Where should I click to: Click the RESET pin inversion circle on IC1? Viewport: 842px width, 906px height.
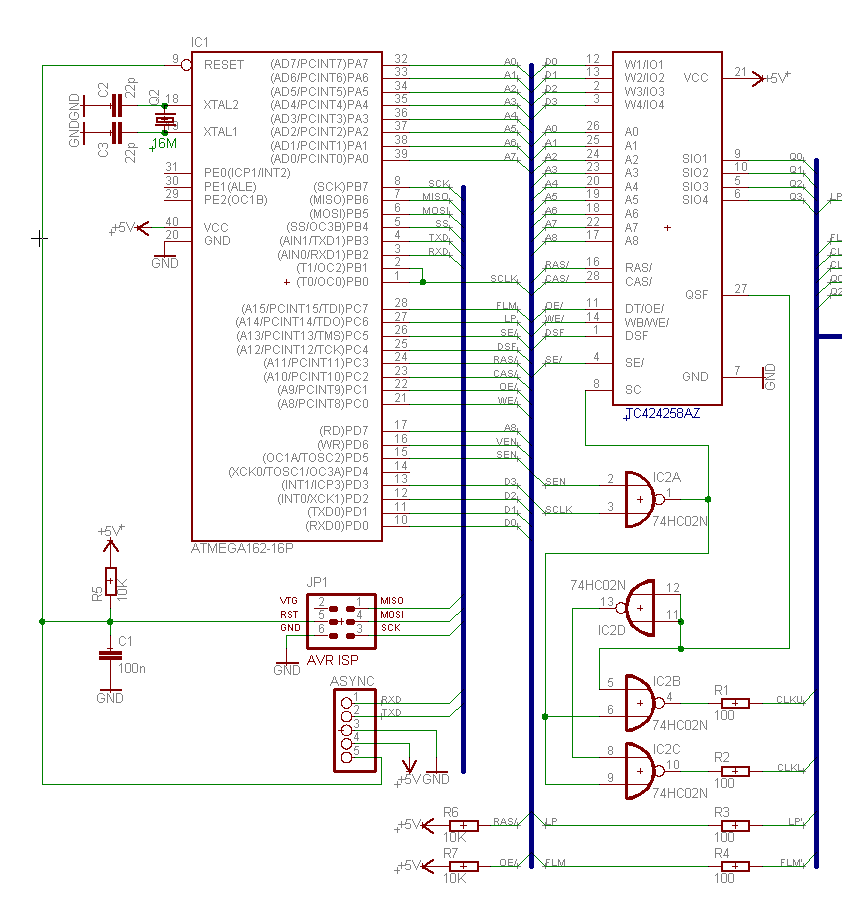pyautogui.click(x=186, y=65)
